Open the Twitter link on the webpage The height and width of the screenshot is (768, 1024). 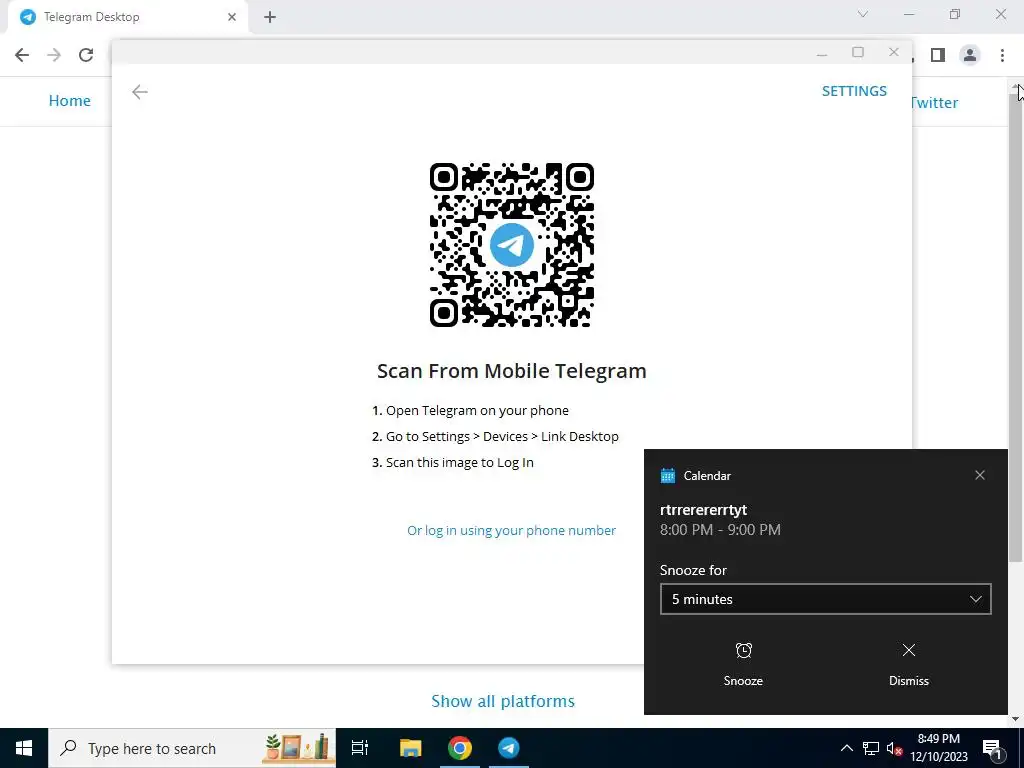[935, 103]
